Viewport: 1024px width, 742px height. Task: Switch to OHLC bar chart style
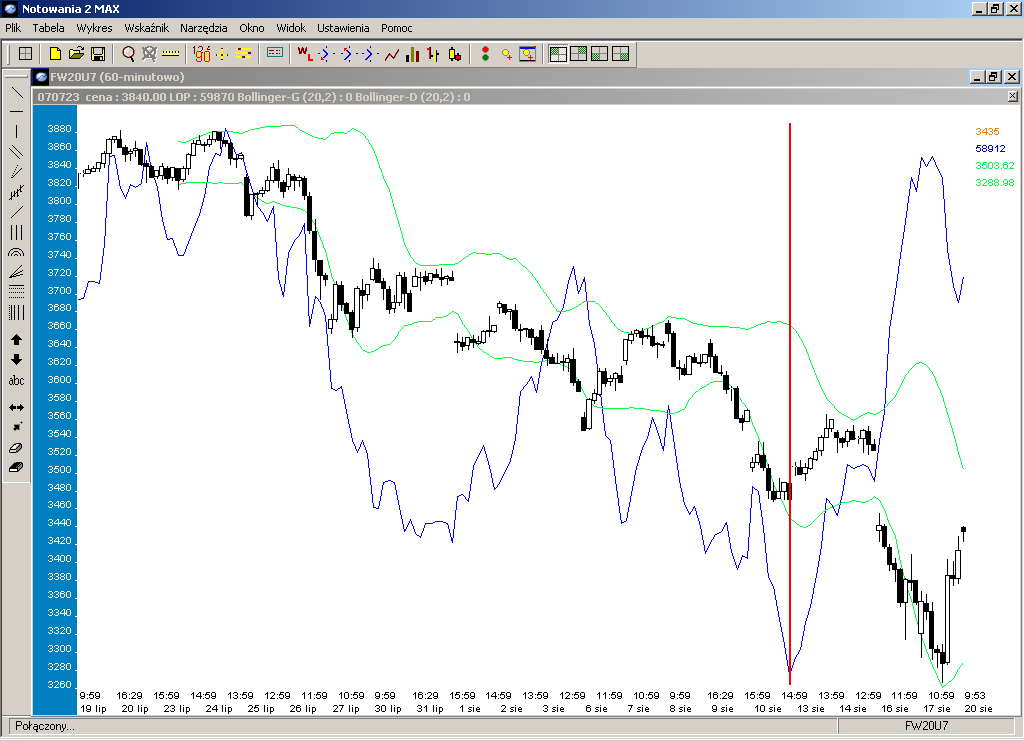coord(433,54)
